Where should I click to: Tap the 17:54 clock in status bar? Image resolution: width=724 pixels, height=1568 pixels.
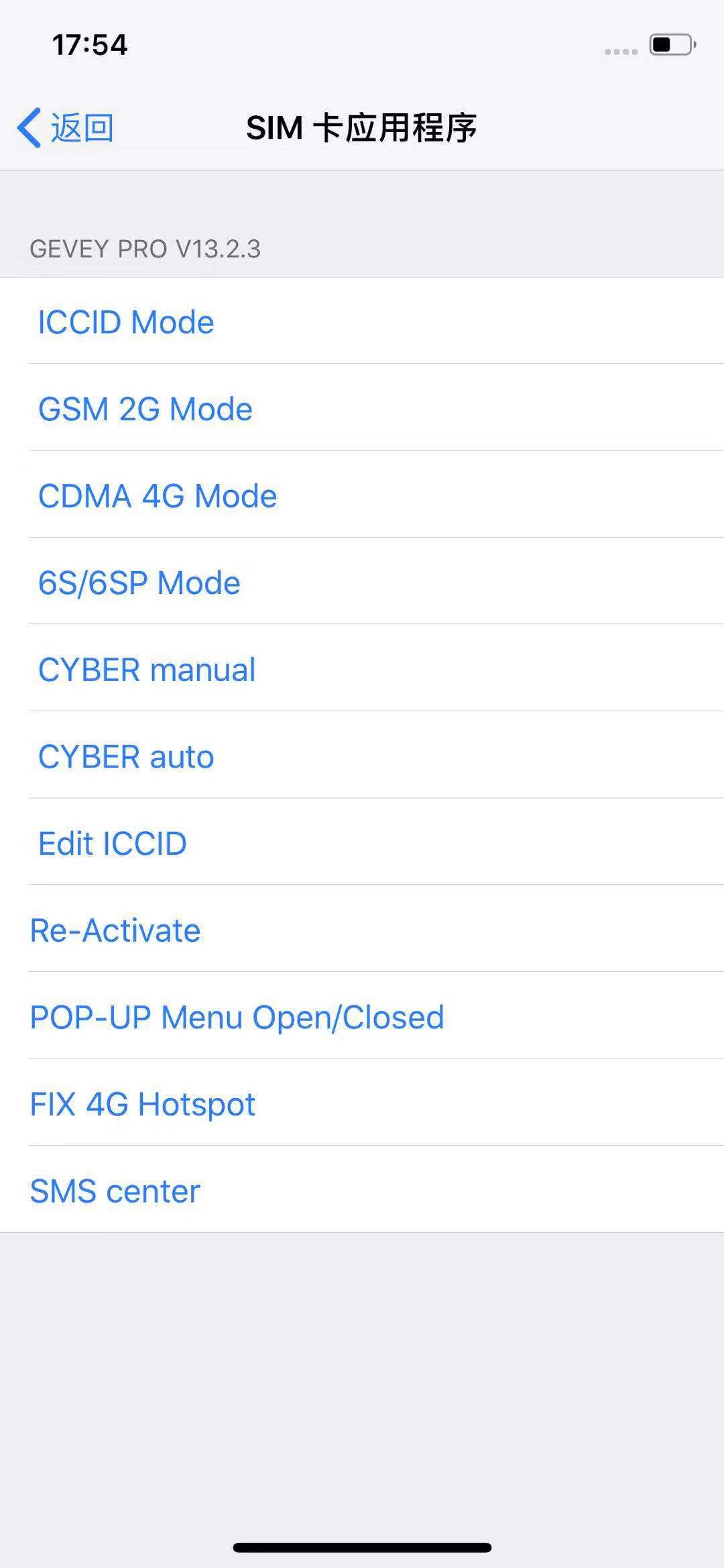pos(90,46)
